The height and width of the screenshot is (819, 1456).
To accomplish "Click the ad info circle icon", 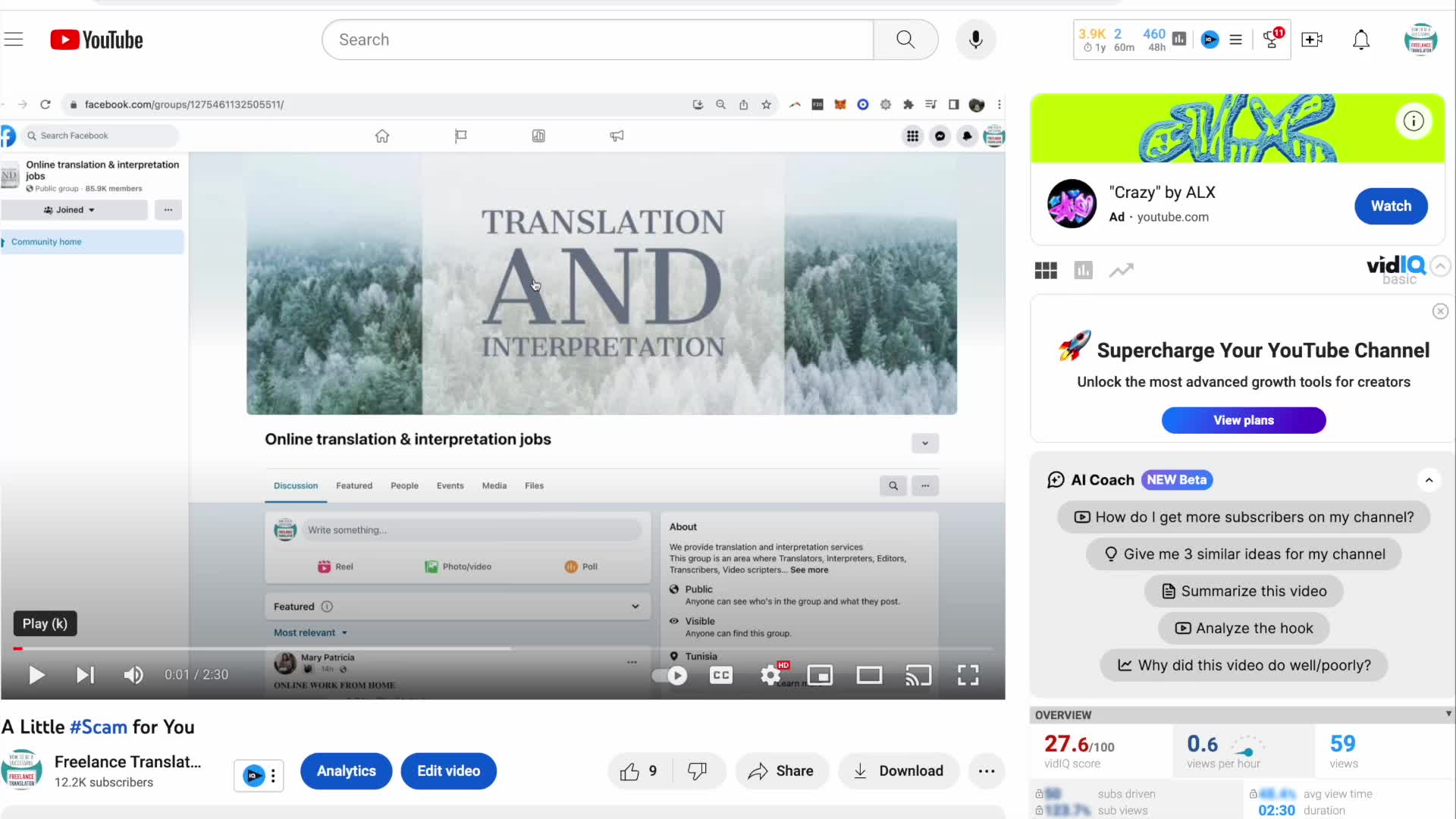I will [x=1414, y=121].
